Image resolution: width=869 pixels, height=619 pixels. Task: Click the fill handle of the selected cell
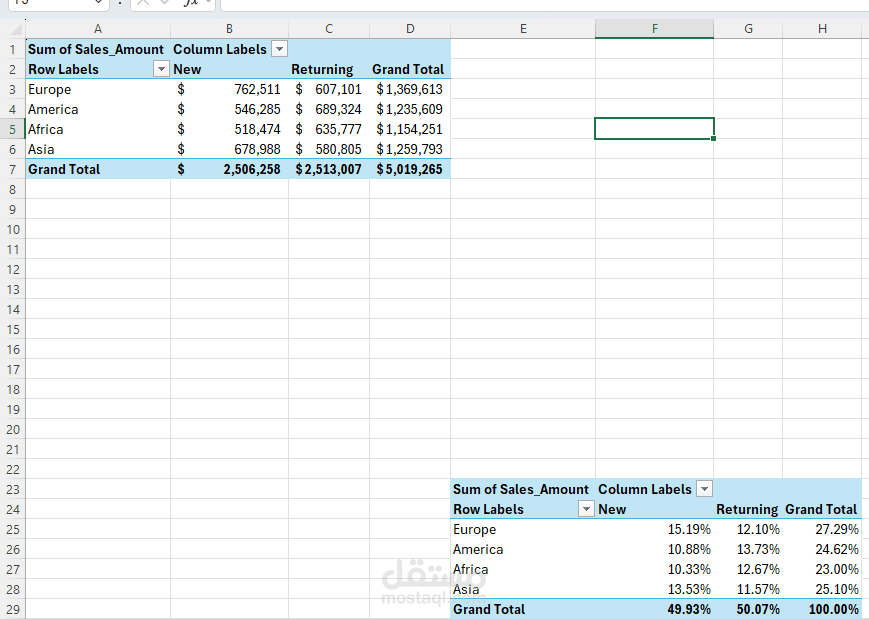click(714, 139)
